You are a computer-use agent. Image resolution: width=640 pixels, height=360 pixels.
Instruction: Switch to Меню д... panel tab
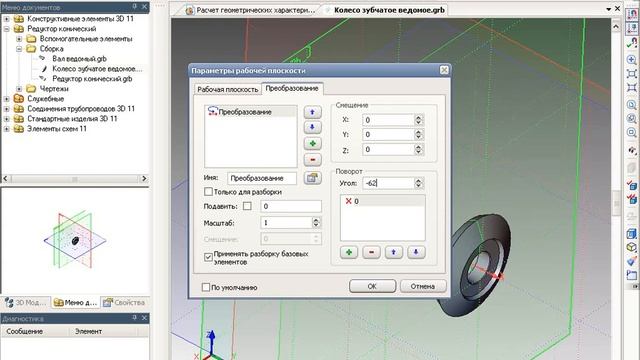(x=76, y=302)
